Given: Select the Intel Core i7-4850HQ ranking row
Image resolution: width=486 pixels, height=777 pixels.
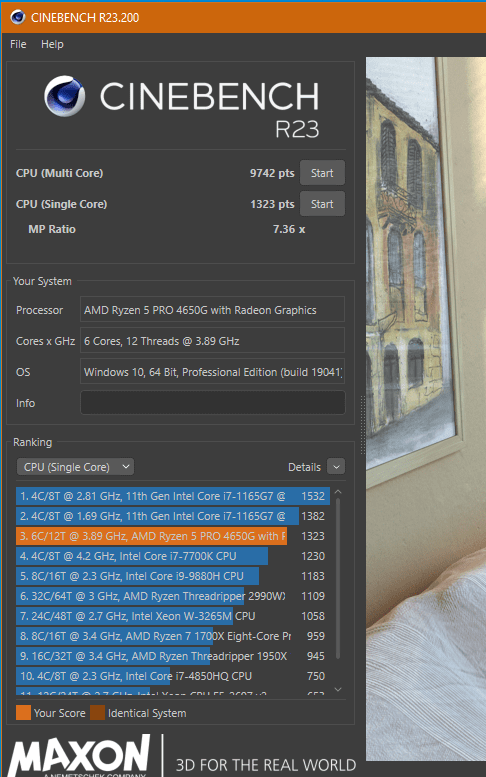Looking at the screenshot, I should click(173, 676).
